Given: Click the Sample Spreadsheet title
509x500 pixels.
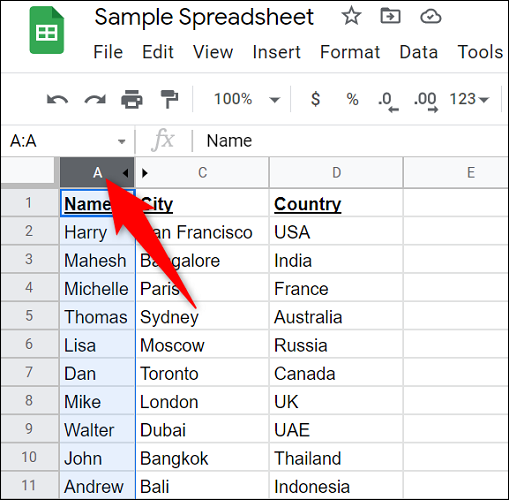Looking at the screenshot, I should pos(204,17).
